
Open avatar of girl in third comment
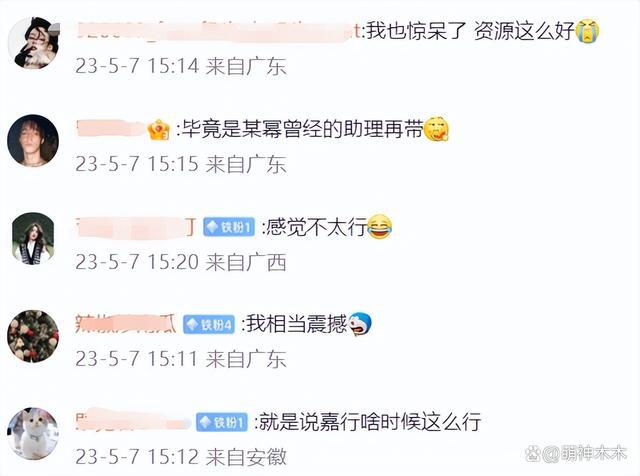[x=33, y=238]
